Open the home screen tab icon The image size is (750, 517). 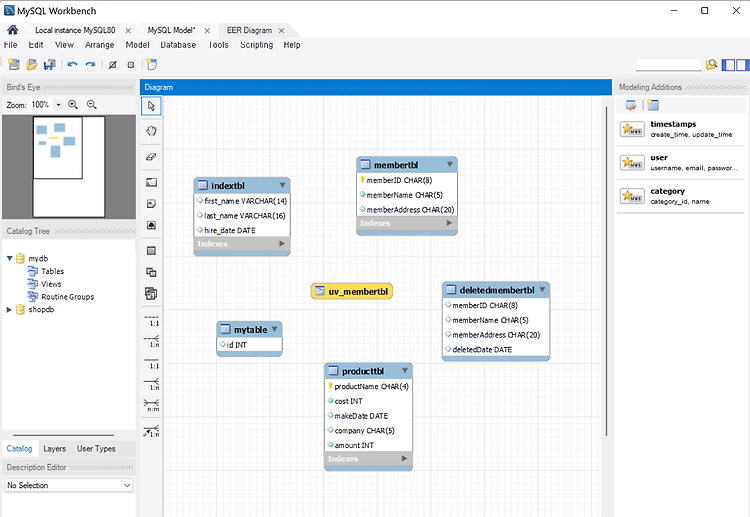click(x=12, y=30)
